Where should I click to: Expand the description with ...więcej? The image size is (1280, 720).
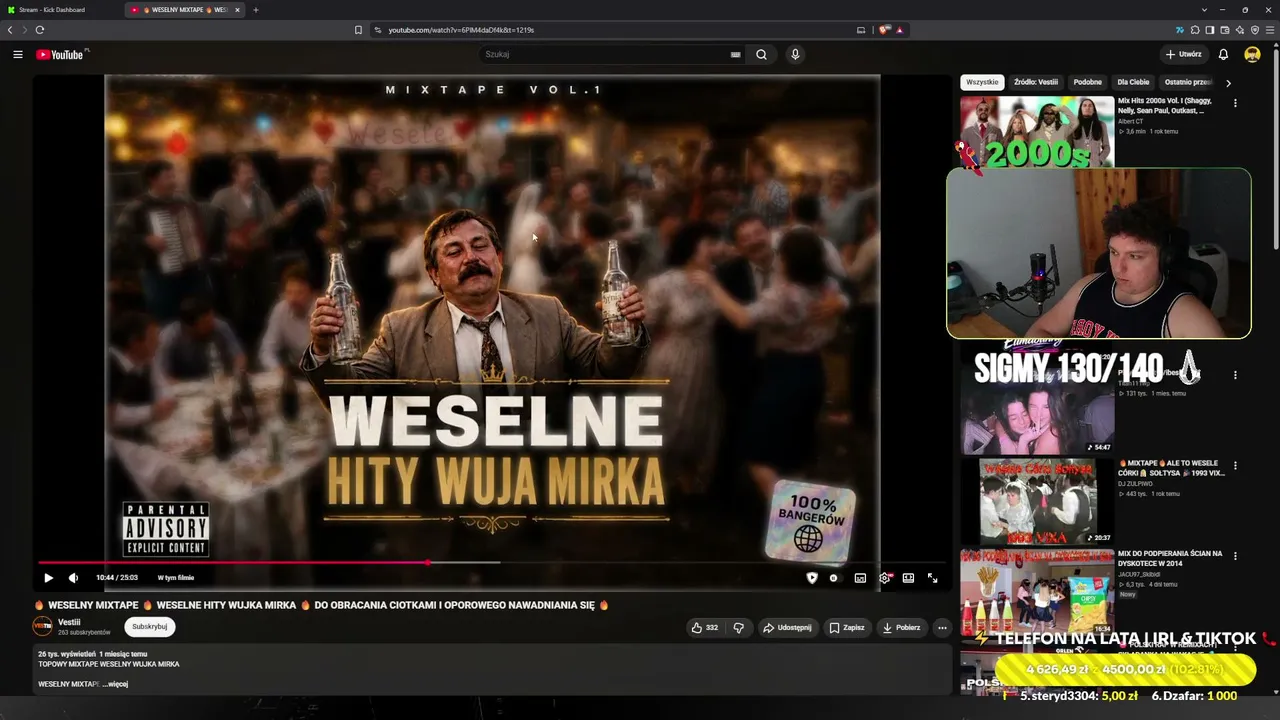(114, 684)
